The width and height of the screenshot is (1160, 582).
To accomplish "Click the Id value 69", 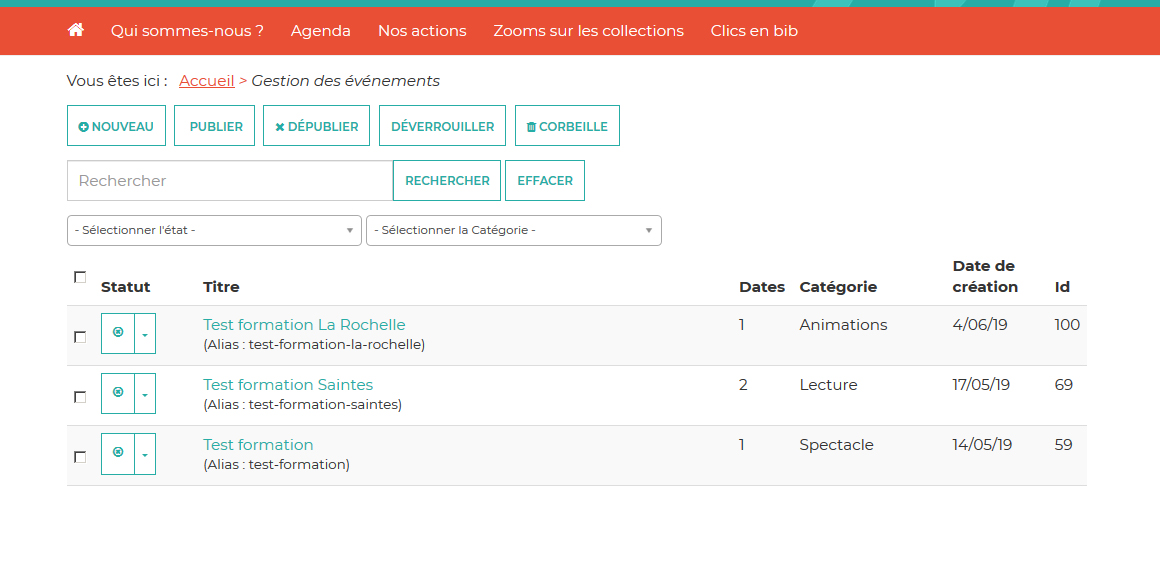I will click(1064, 385).
